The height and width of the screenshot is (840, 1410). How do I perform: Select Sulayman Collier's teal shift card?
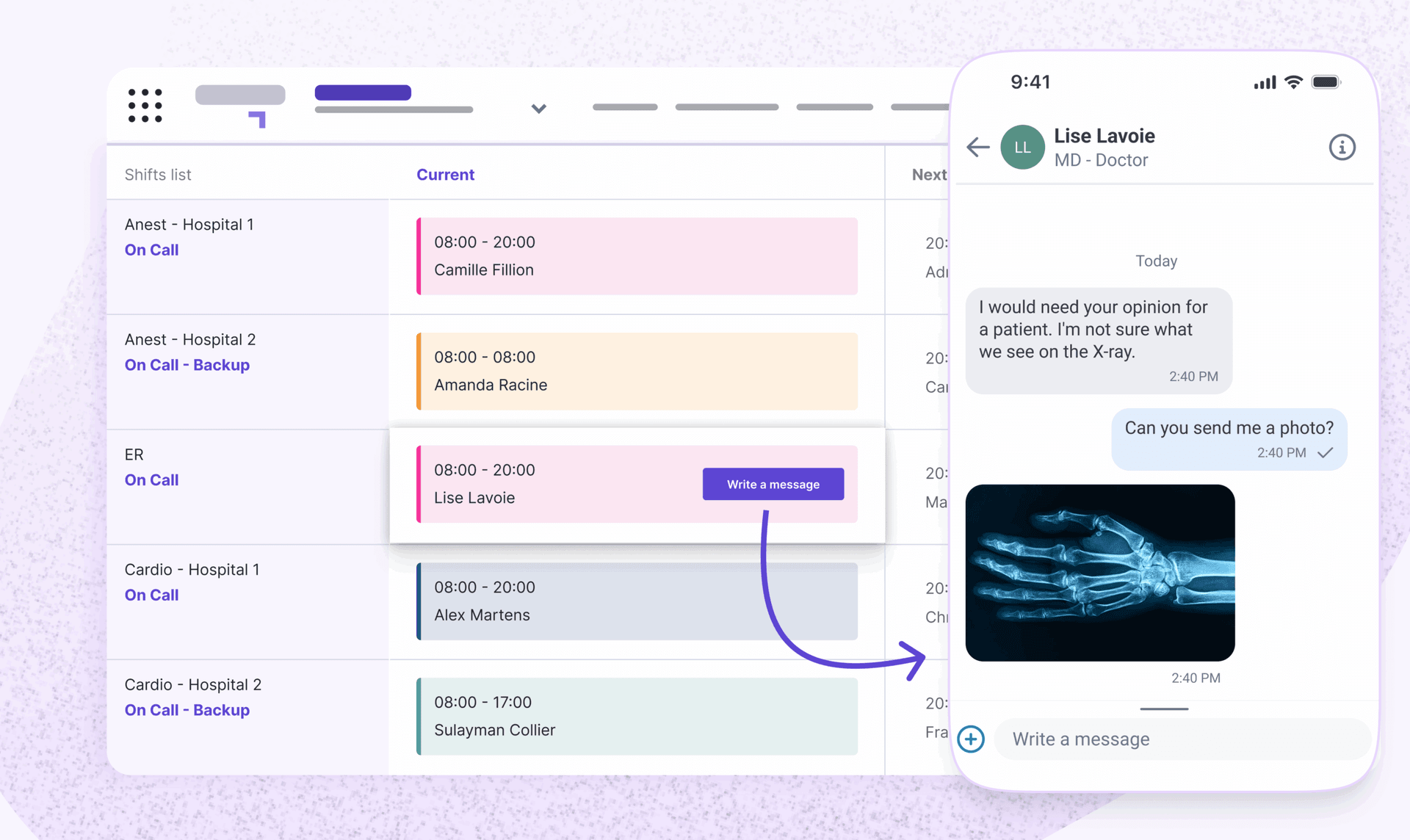point(637,716)
